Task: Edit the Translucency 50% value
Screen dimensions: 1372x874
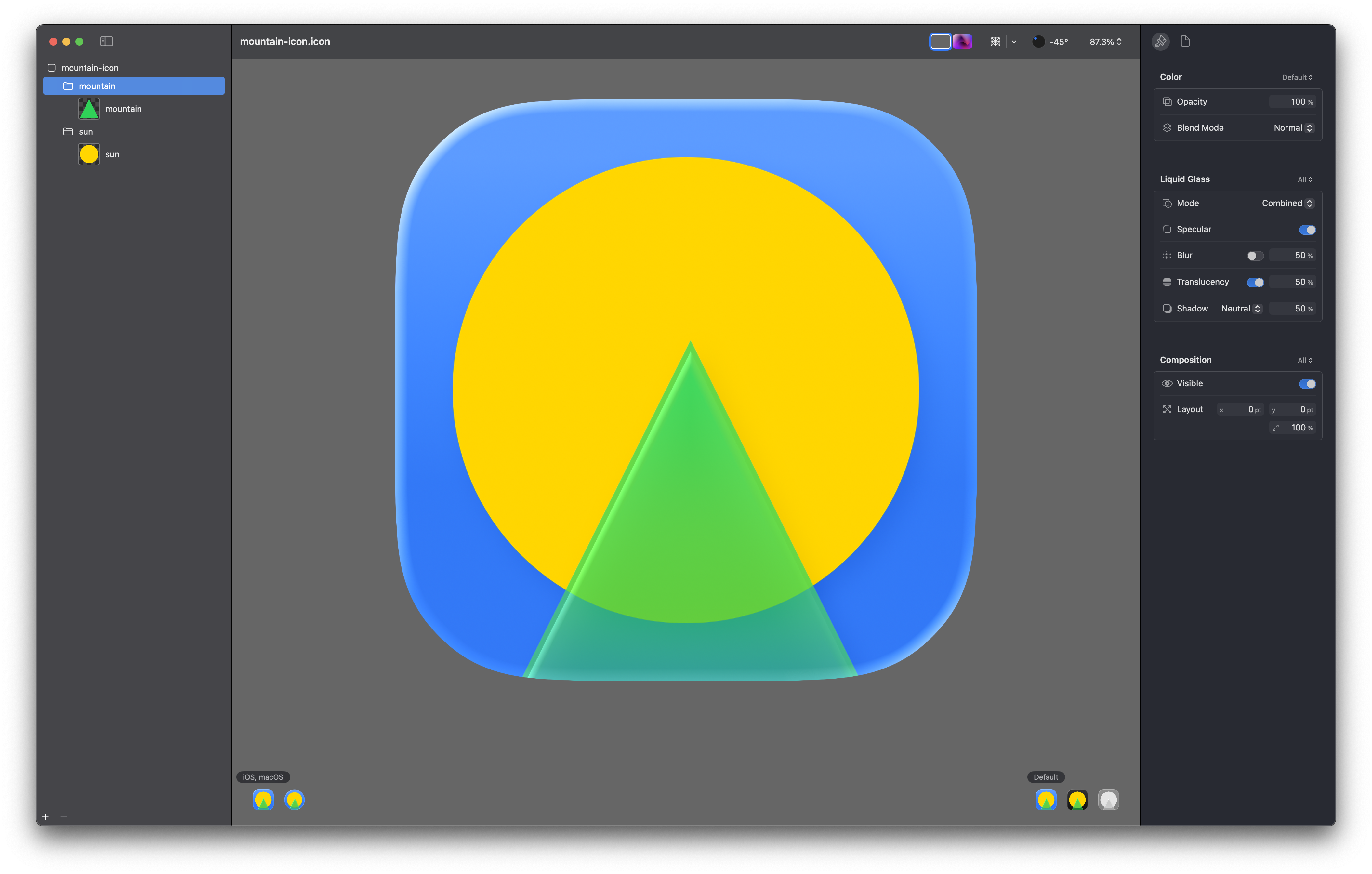Action: (x=1292, y=282)
